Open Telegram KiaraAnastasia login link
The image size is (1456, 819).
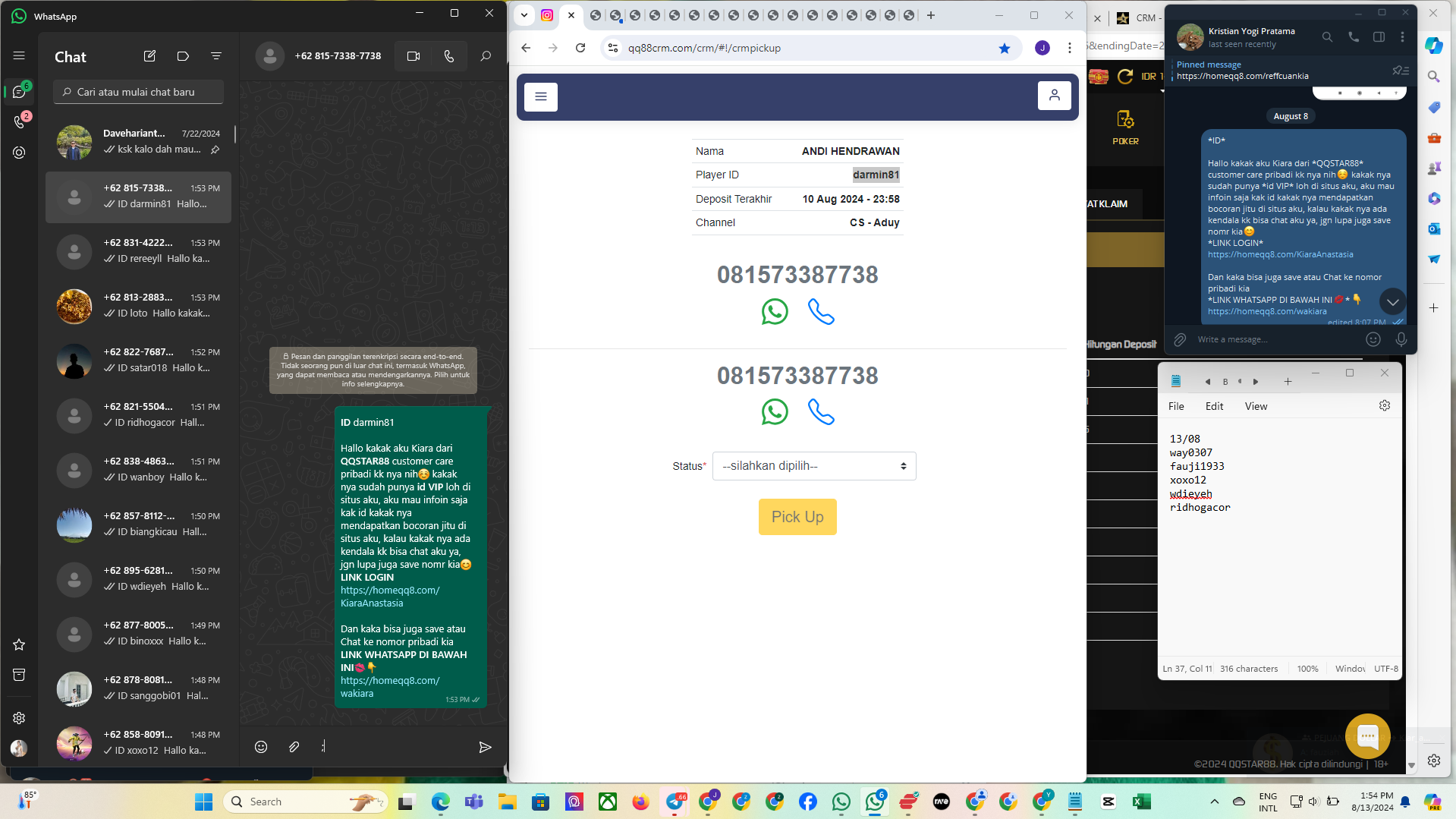click(x=1280, y=254)
